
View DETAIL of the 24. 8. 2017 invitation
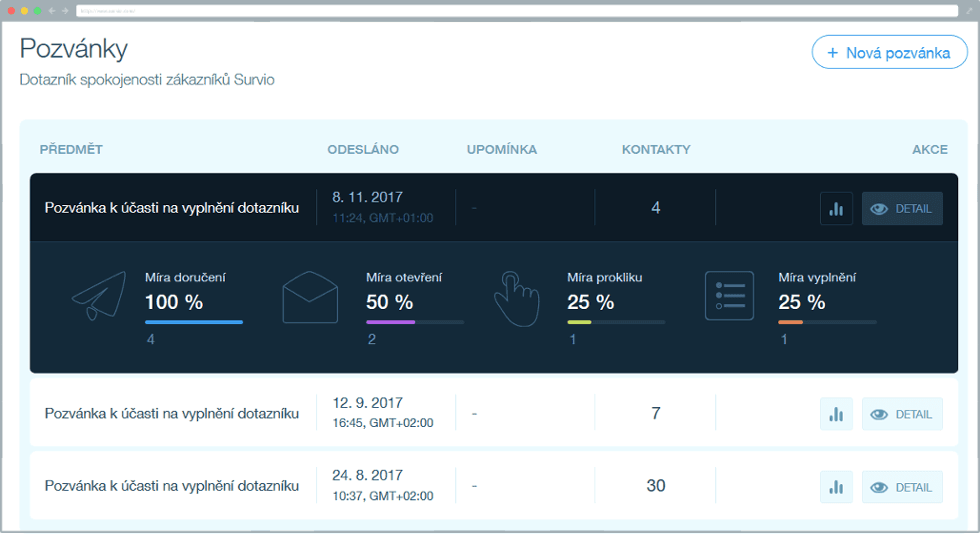[x=902, y=487]
